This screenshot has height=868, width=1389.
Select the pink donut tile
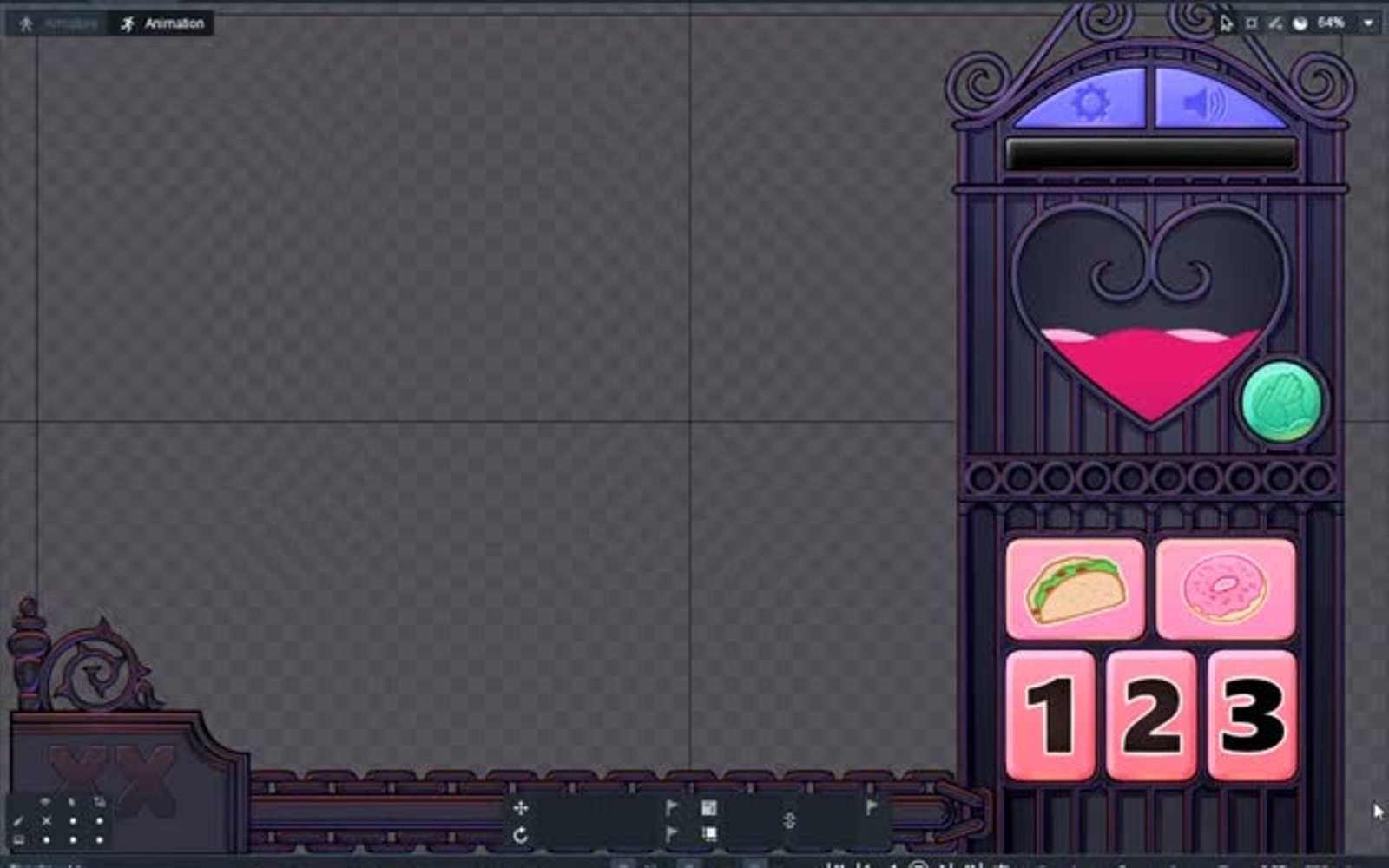click(x=1225, y=589)
